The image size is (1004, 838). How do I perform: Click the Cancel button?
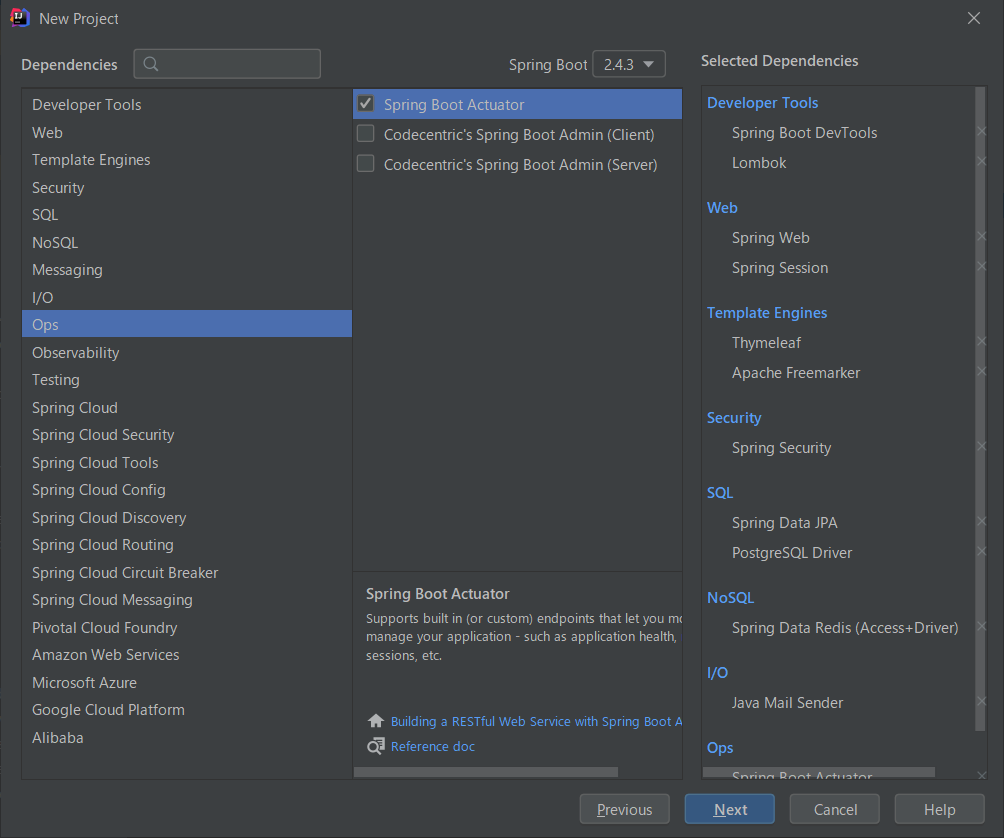pos(834,809)
